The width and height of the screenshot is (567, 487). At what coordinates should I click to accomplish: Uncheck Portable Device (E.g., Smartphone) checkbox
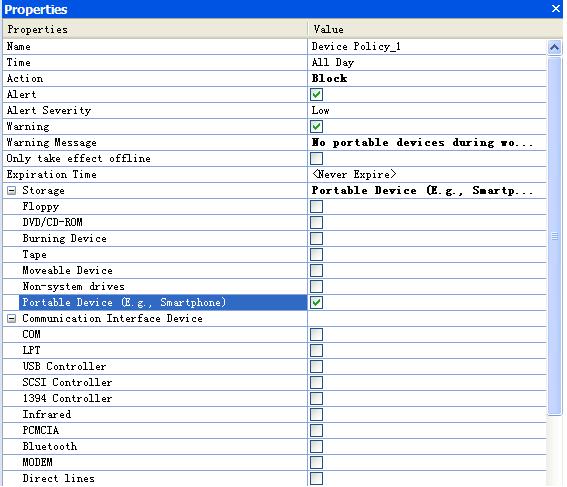pos(316,302)
